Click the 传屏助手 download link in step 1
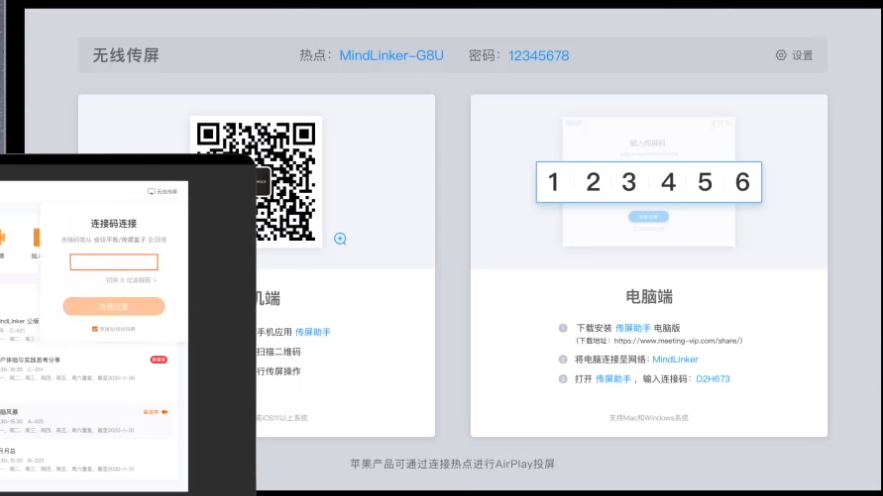The width and height of the screenshot is (883, 496). click(632, 328)
